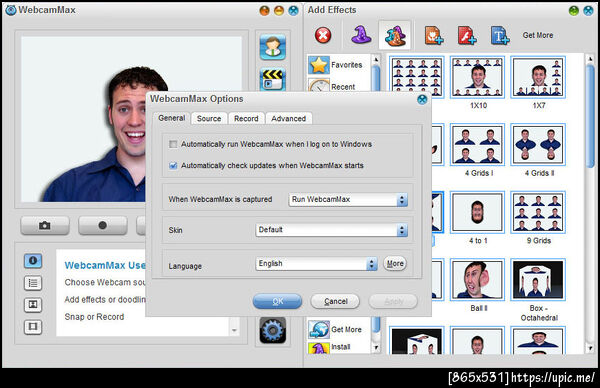Screen dimensions: 600x388
Task: Click the red button in WebcamMax title bar
Action: [264, 11]
